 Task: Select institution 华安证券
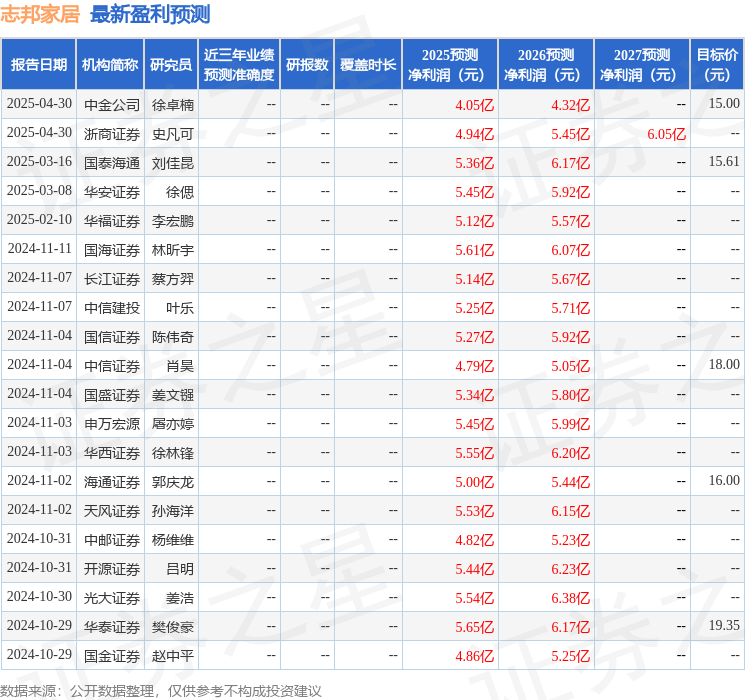tap(112, 192)
